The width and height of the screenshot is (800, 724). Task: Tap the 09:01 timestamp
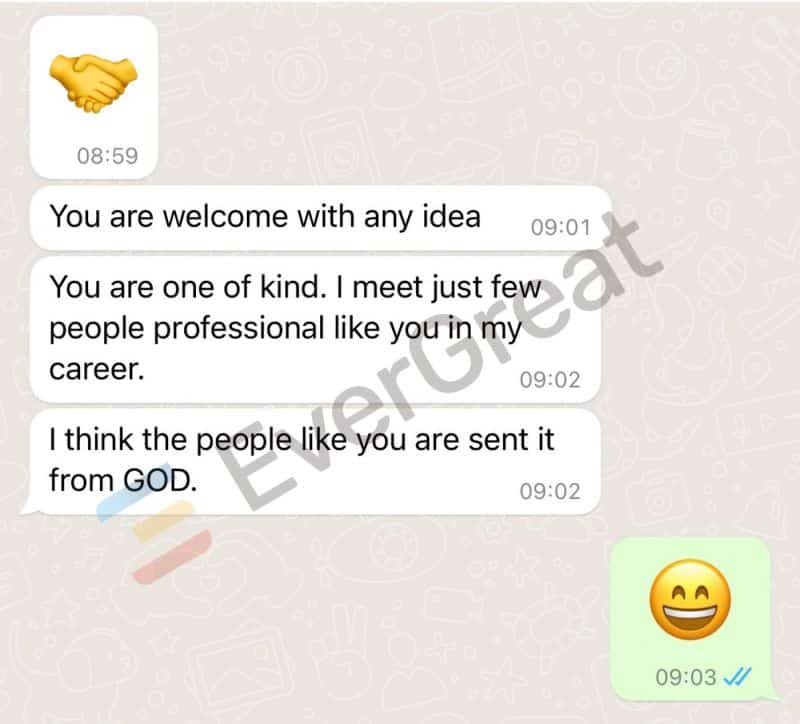pyautogui.click(x=560, y=227)
